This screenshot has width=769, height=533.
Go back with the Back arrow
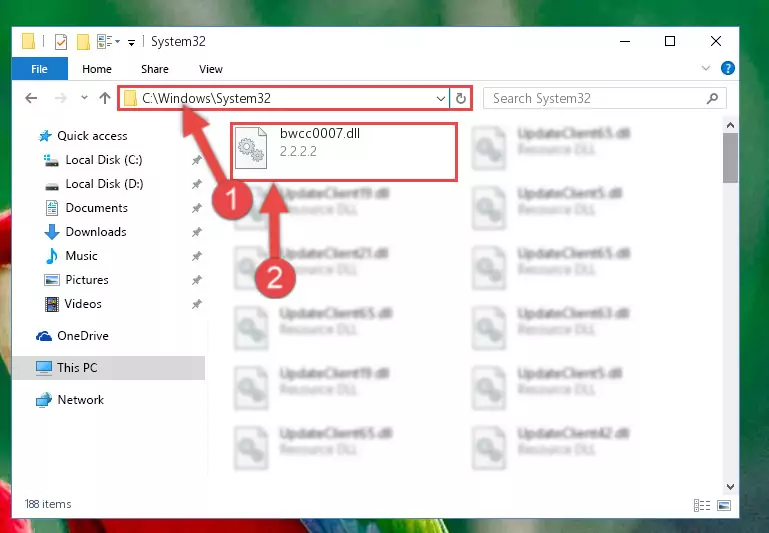coord(31,98)
